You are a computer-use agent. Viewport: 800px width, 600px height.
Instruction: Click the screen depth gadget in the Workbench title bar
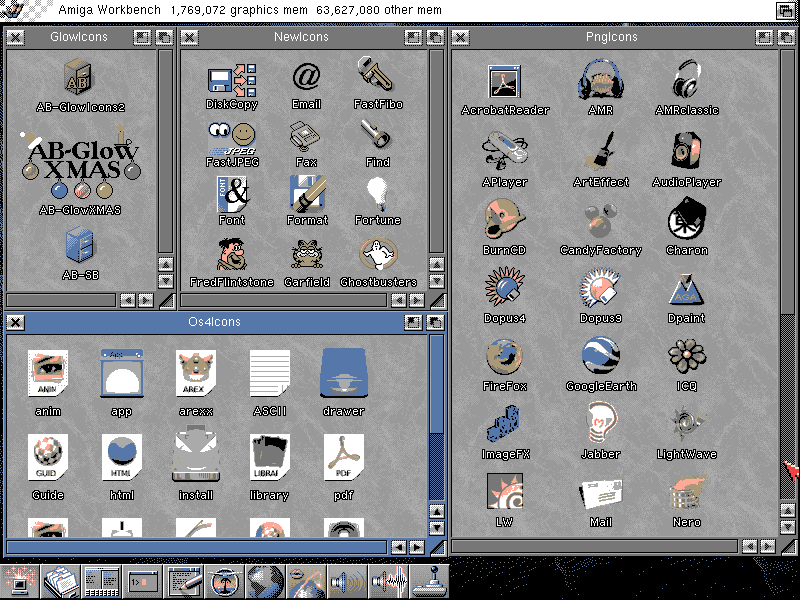pos(786,10)
